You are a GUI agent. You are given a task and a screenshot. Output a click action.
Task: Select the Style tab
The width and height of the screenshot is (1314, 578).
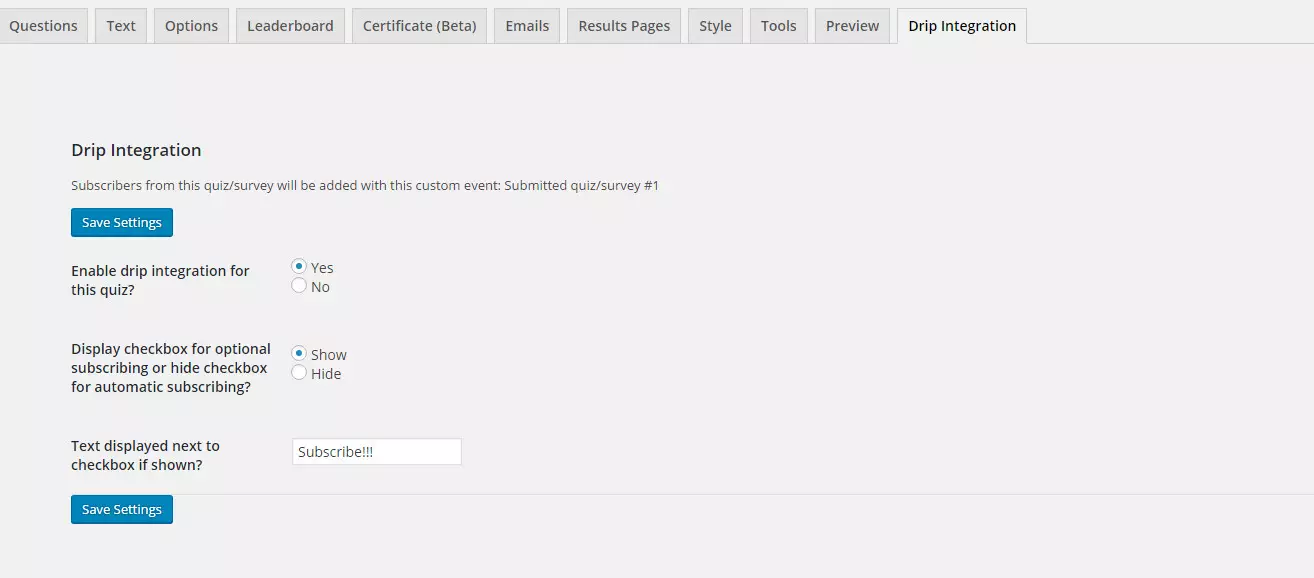click(x=715, y=26)
